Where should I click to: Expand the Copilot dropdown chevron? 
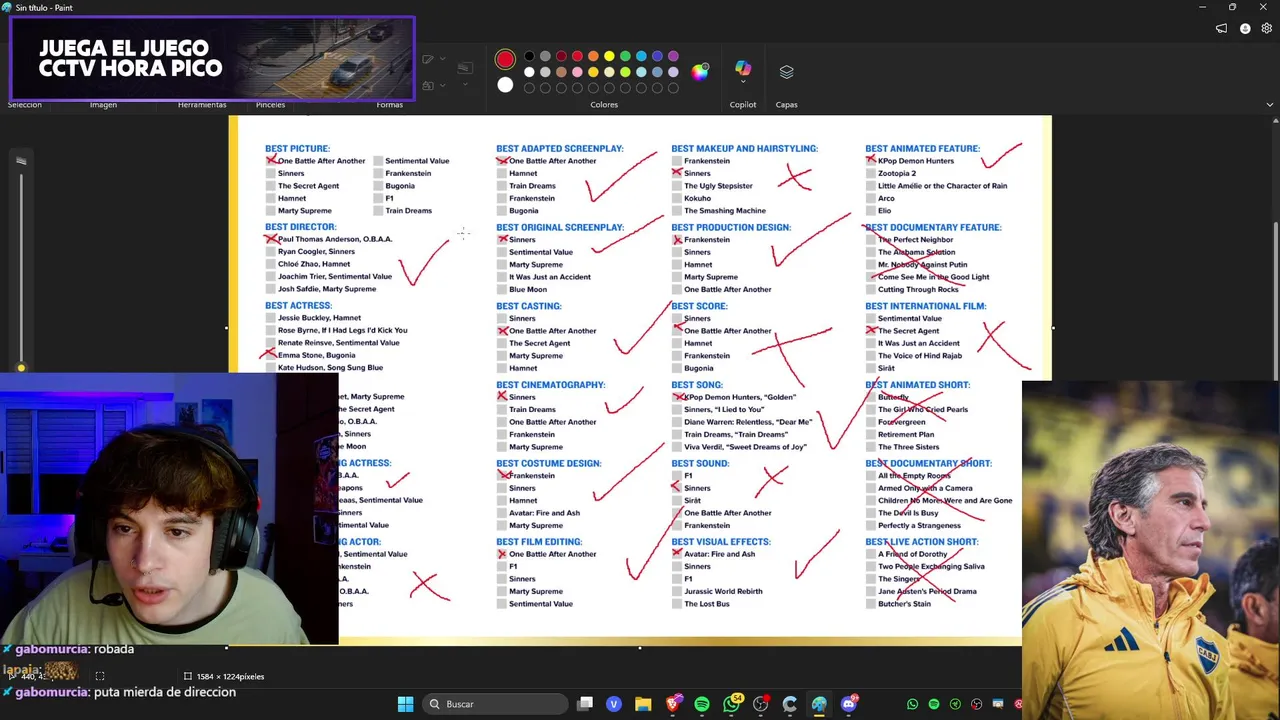tap(743, 82)
